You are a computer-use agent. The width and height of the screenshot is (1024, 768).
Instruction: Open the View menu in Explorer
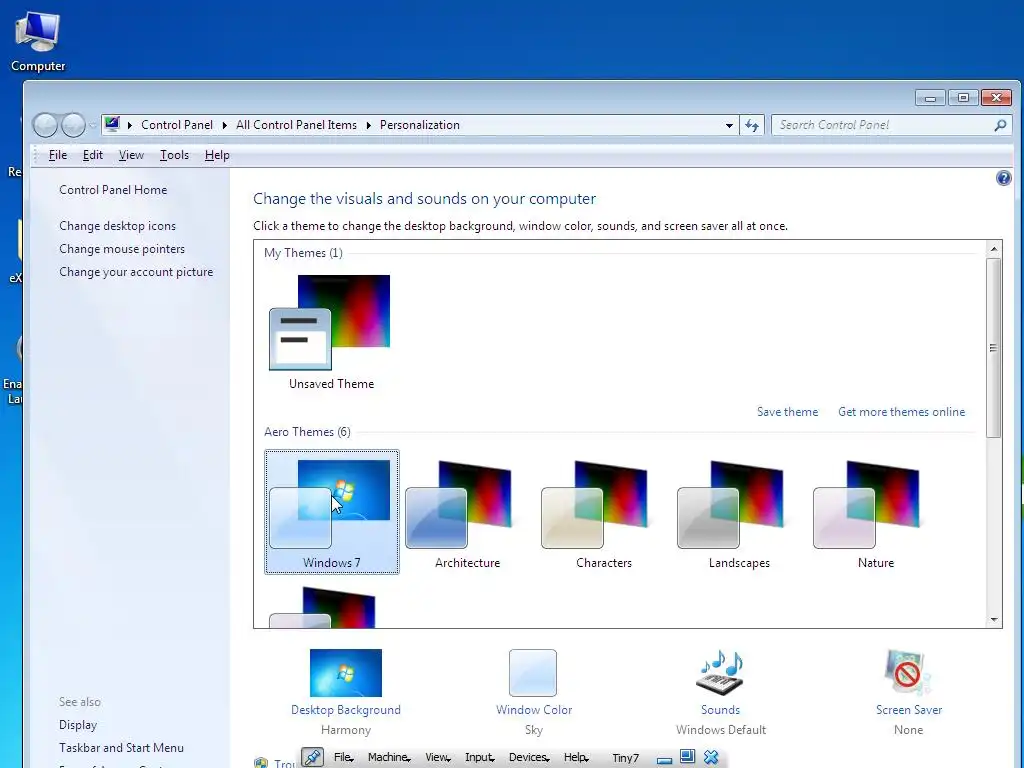coord(131,155)
